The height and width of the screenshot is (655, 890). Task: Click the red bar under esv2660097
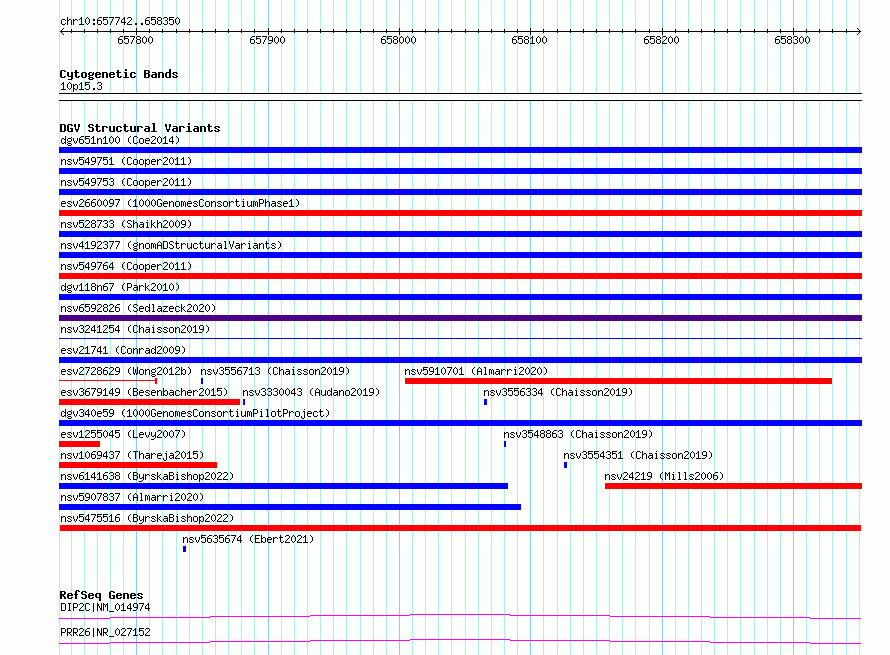[460, 213]
